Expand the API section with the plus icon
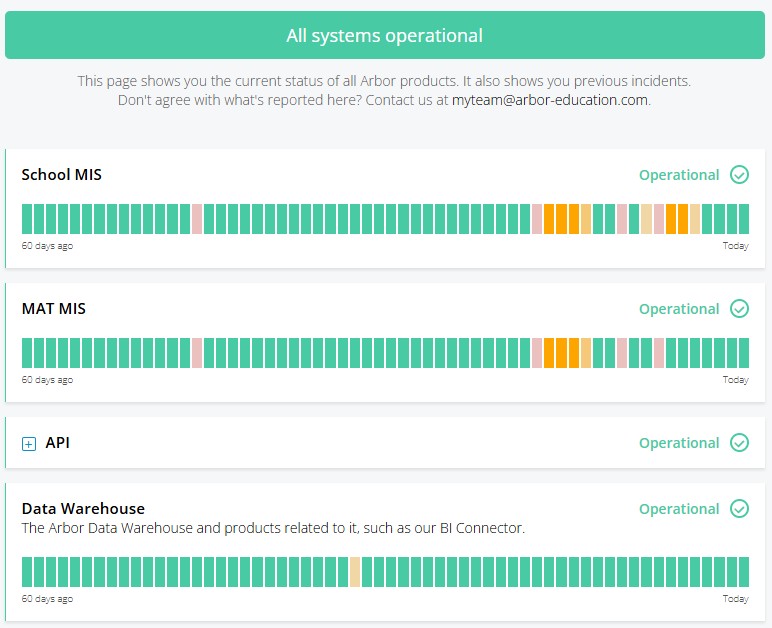772x628 pixels. tap(29, 444)
